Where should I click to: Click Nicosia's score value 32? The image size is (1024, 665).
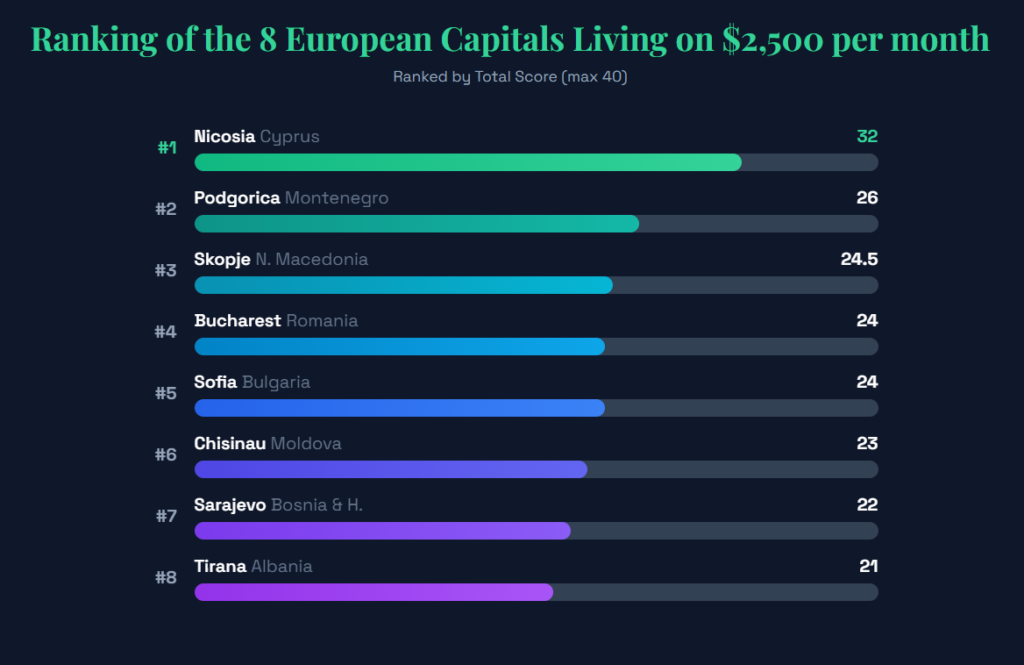pyautogui.click(x=866, y=136)
